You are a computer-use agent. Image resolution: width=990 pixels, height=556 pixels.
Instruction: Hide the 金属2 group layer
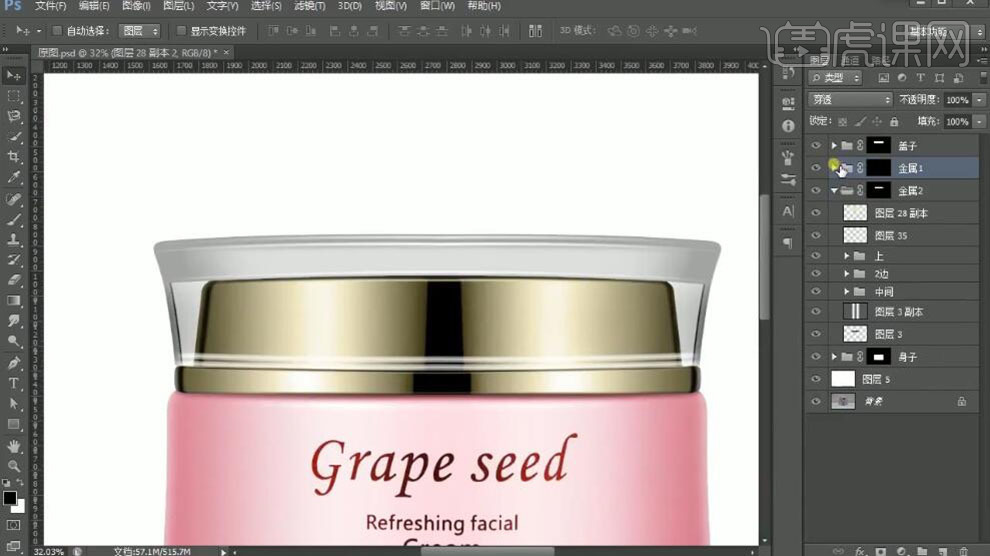(816, 191)
